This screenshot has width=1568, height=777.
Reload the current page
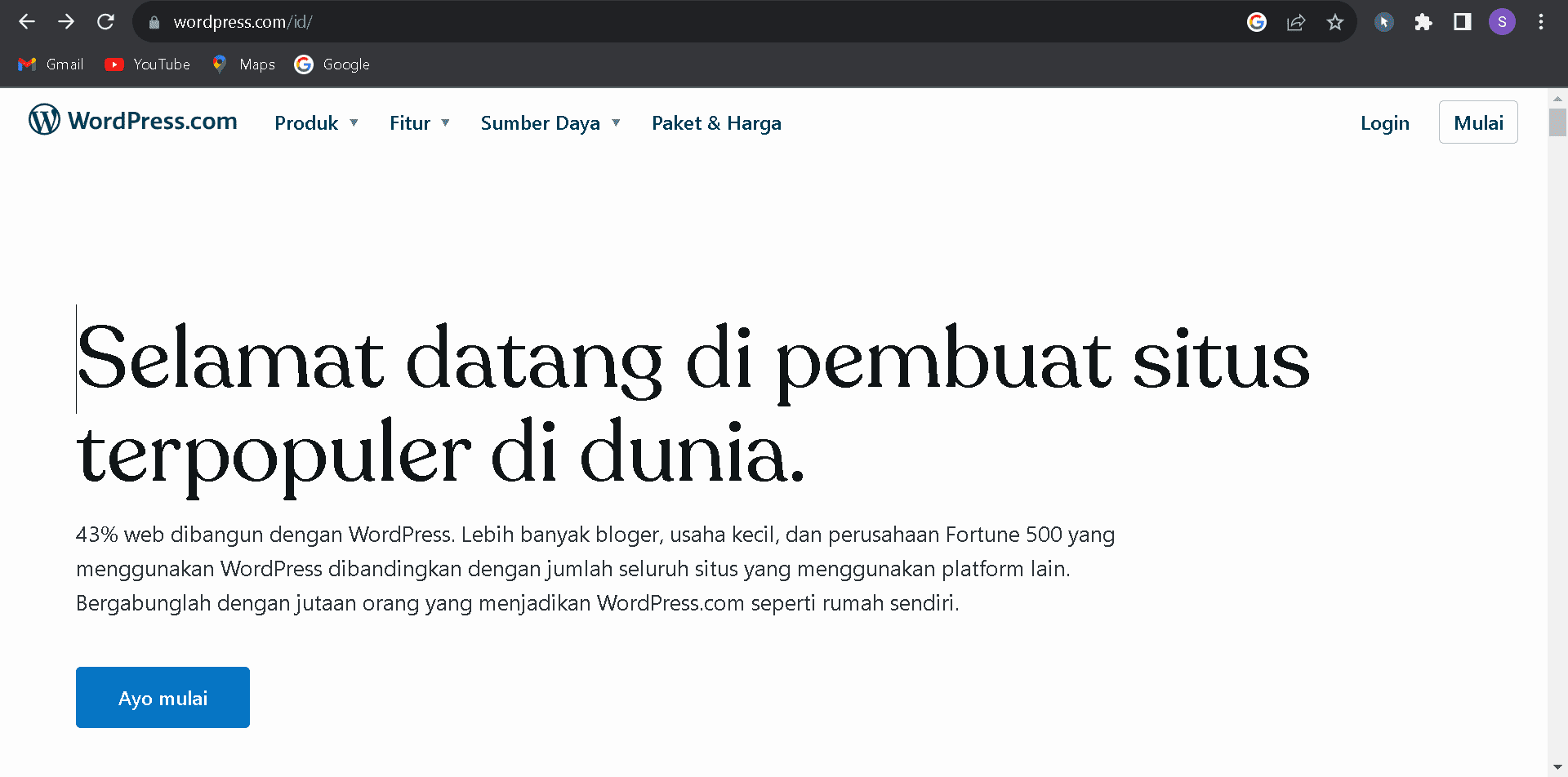pos(105,22)
